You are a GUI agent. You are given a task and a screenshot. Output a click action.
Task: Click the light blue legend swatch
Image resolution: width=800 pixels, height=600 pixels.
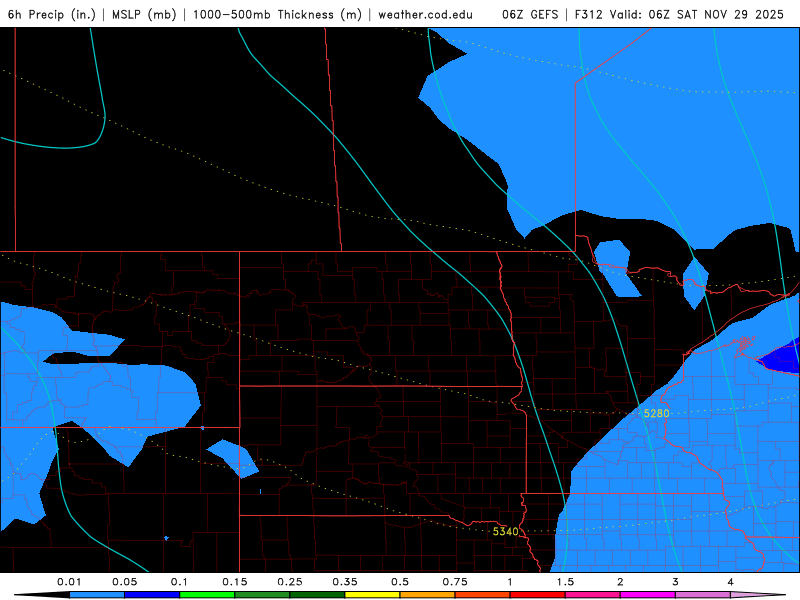click(97, 595)
